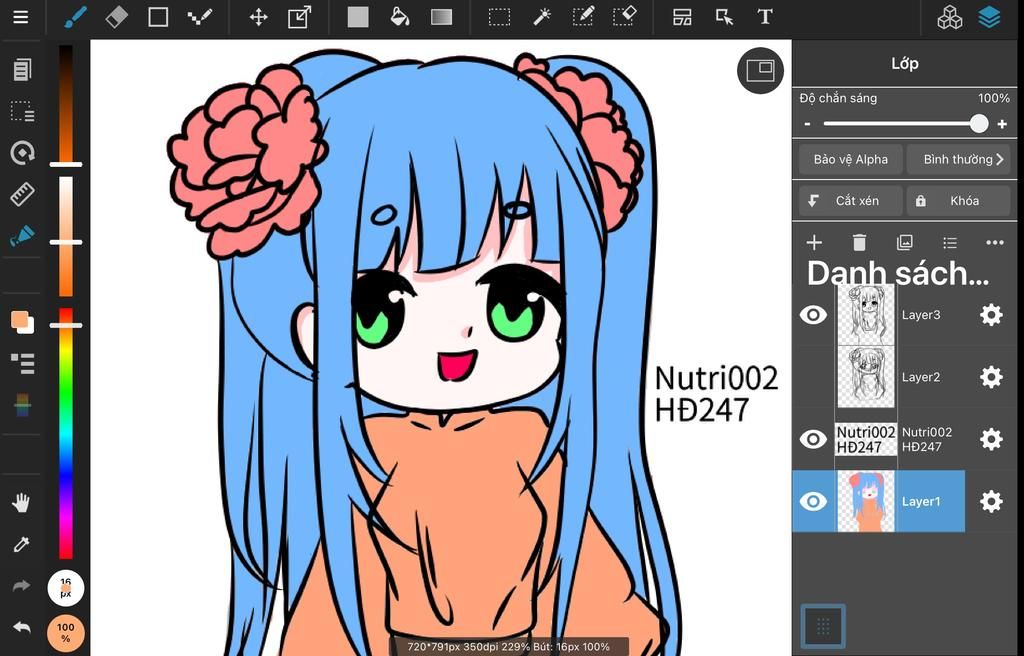
Task: Decrease layer opacity with minus button
Action: click(x=808, y=124)
